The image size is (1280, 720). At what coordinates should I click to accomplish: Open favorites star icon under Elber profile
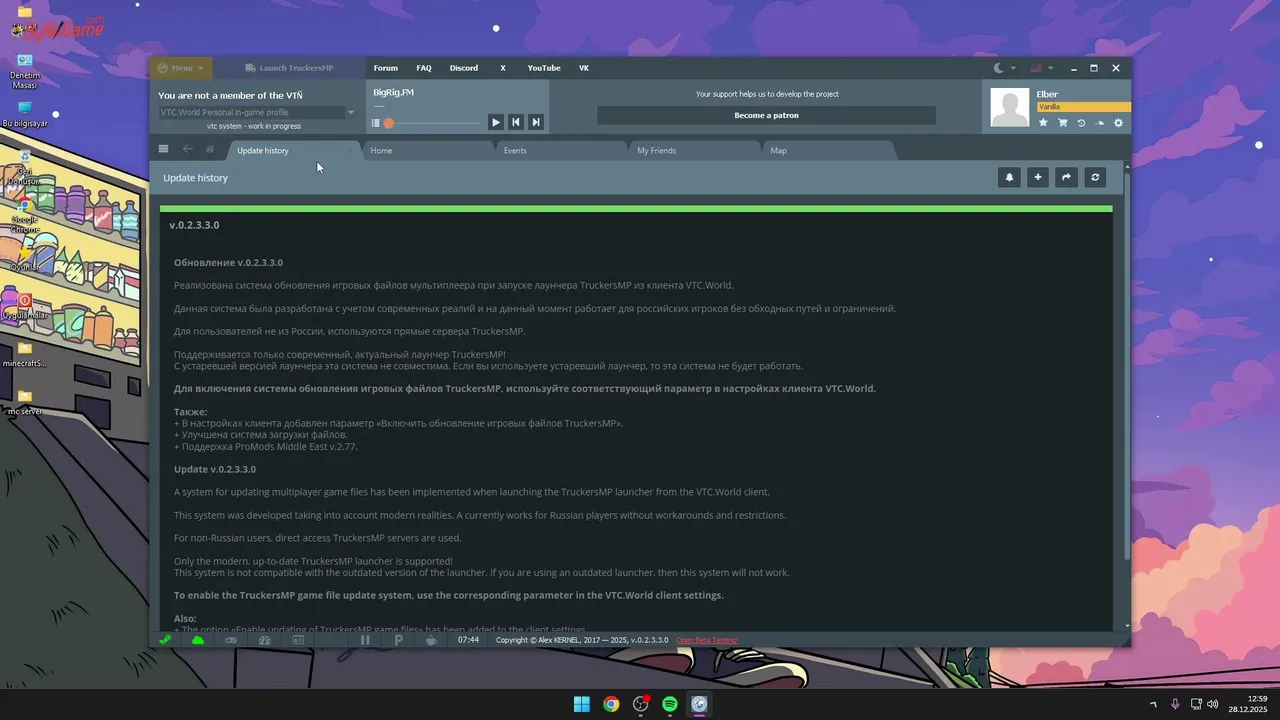1043,123
